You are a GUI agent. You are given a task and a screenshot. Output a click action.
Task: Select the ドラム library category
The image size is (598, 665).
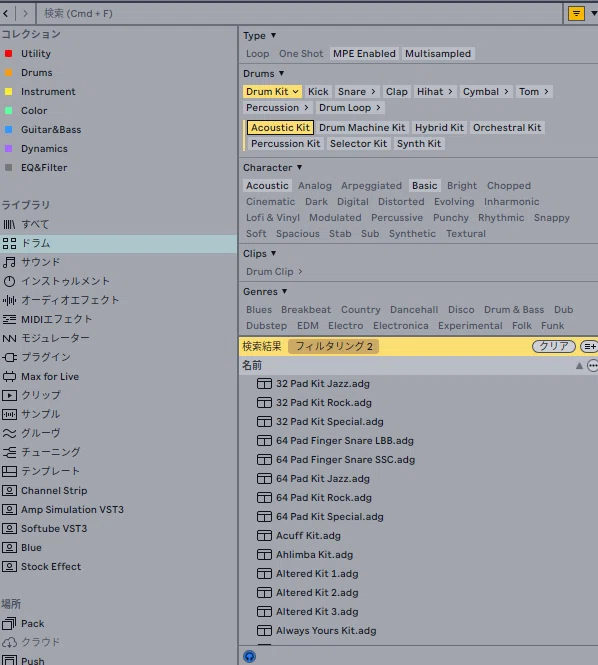(118, 243)
